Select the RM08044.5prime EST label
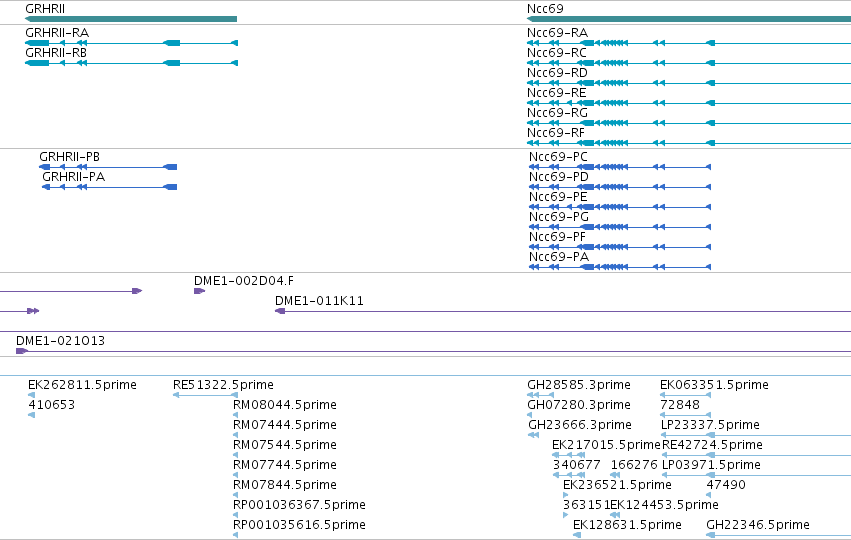This screenshot has height=540, width=851. click(285, 405)
